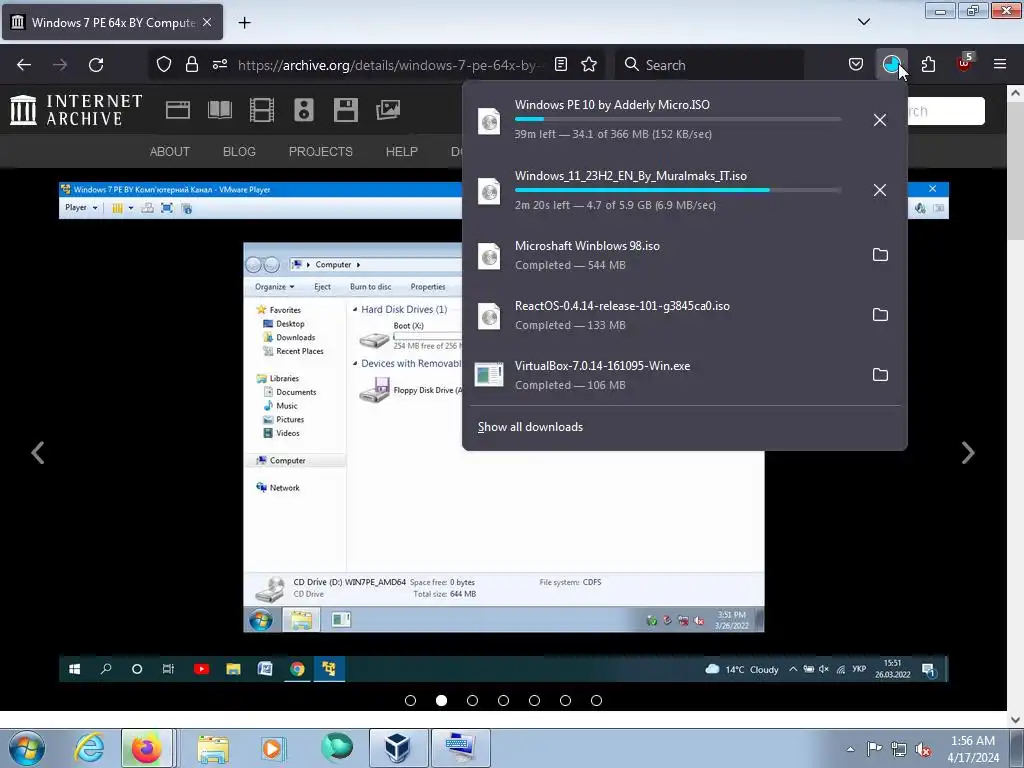This screenshot has width=1024, height=768.
Task: Open a new tab with plus button
Action: point(244,22)
